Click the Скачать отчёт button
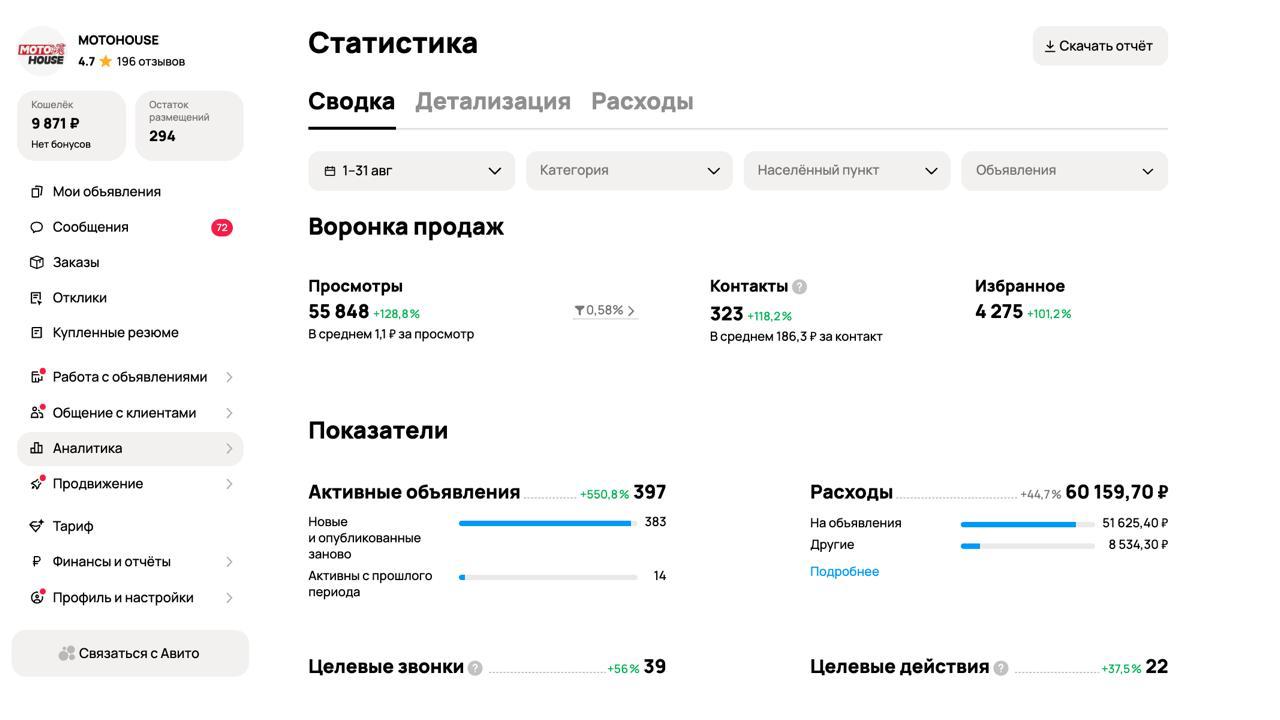 point(1099,45)
